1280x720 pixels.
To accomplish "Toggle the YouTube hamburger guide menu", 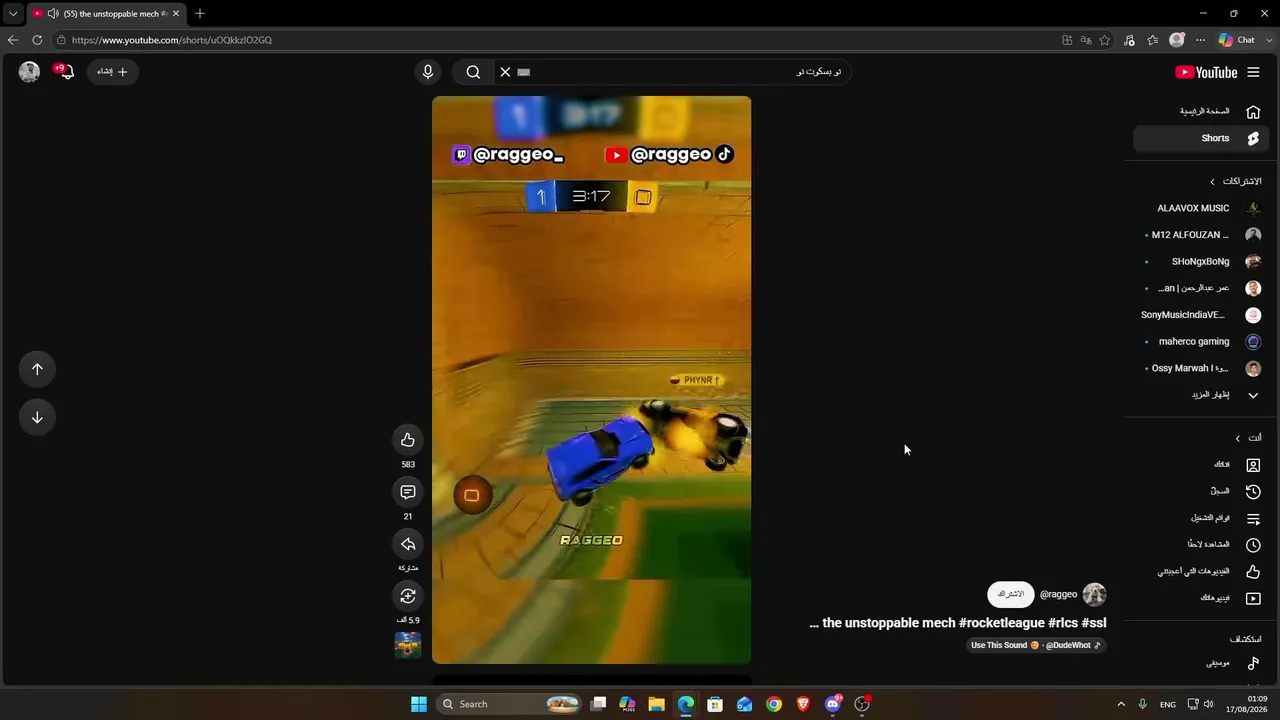I will pos(1253,72).
